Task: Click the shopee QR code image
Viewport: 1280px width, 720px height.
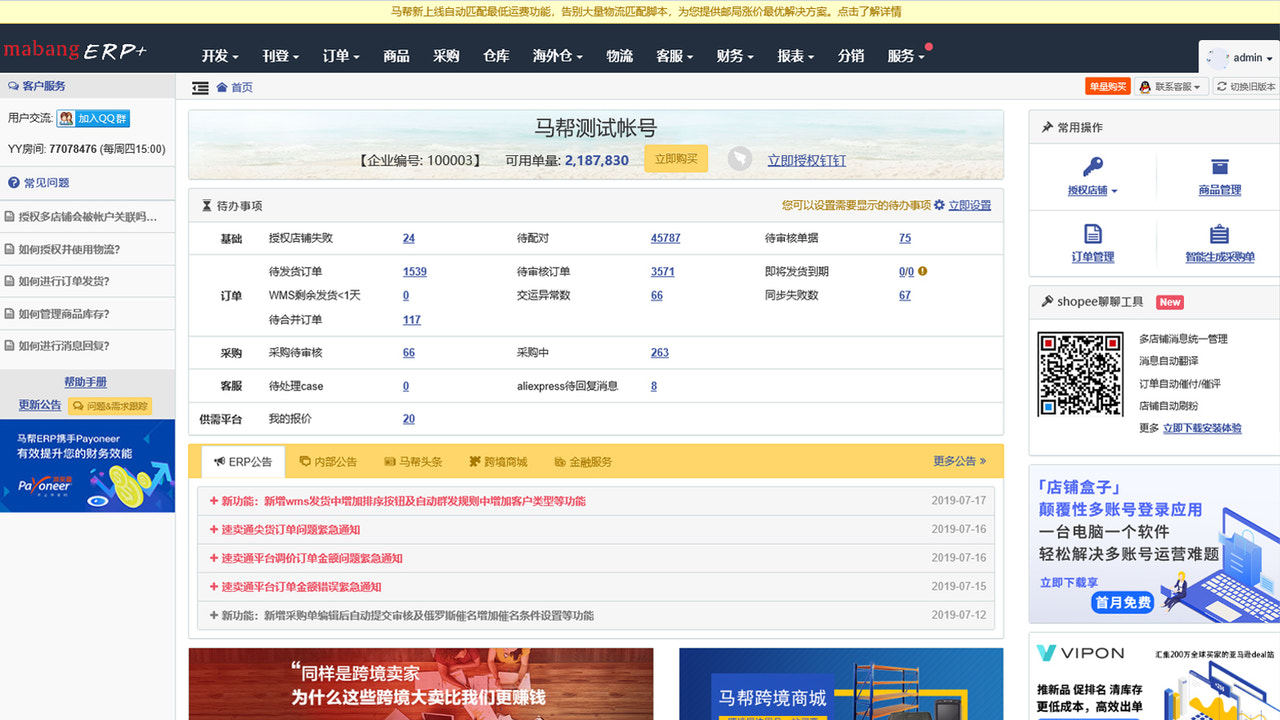Action: (x=1080, y=374)
